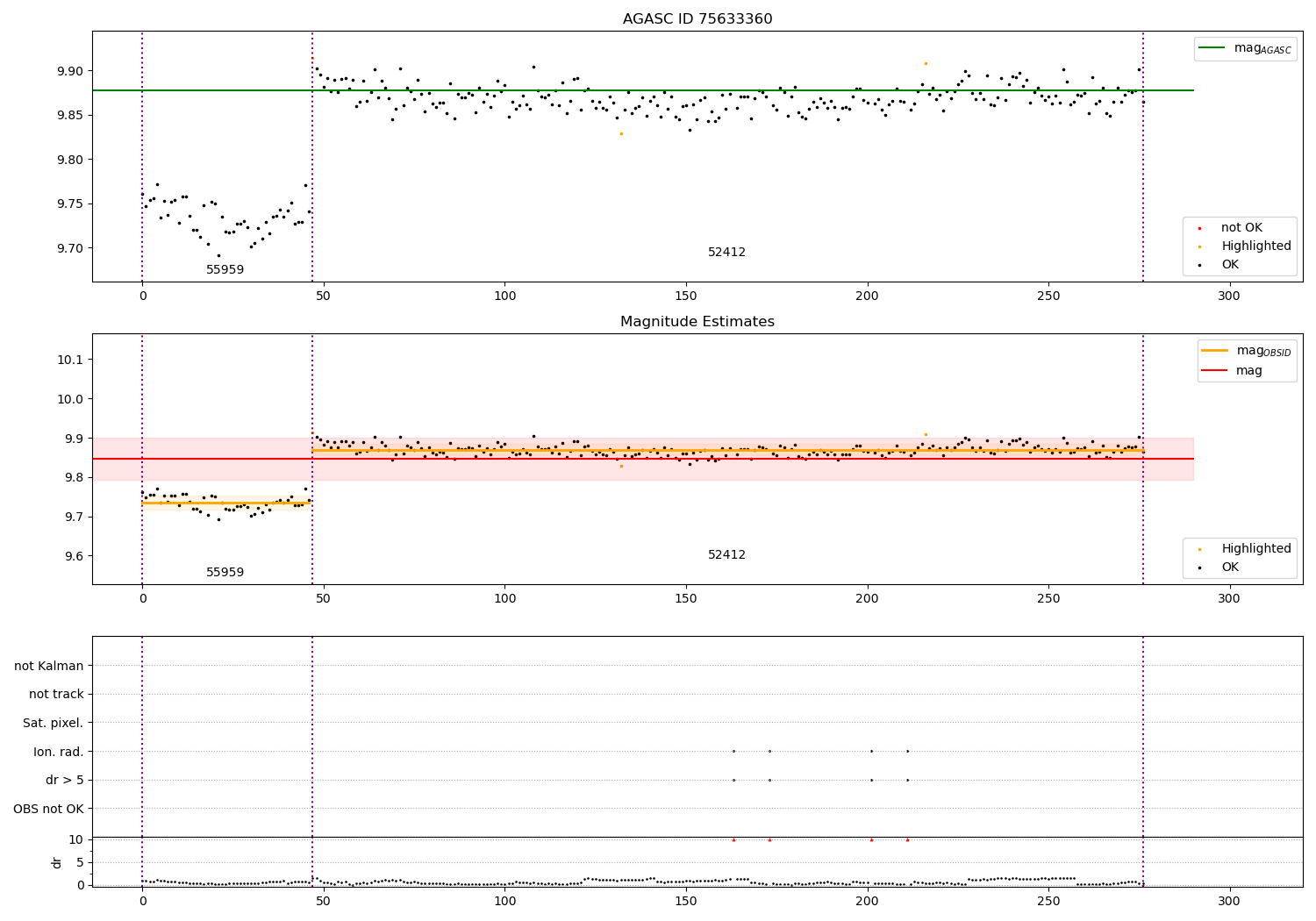
Task: Click the 55959 label in the top plot
Action: pos(225,270)
